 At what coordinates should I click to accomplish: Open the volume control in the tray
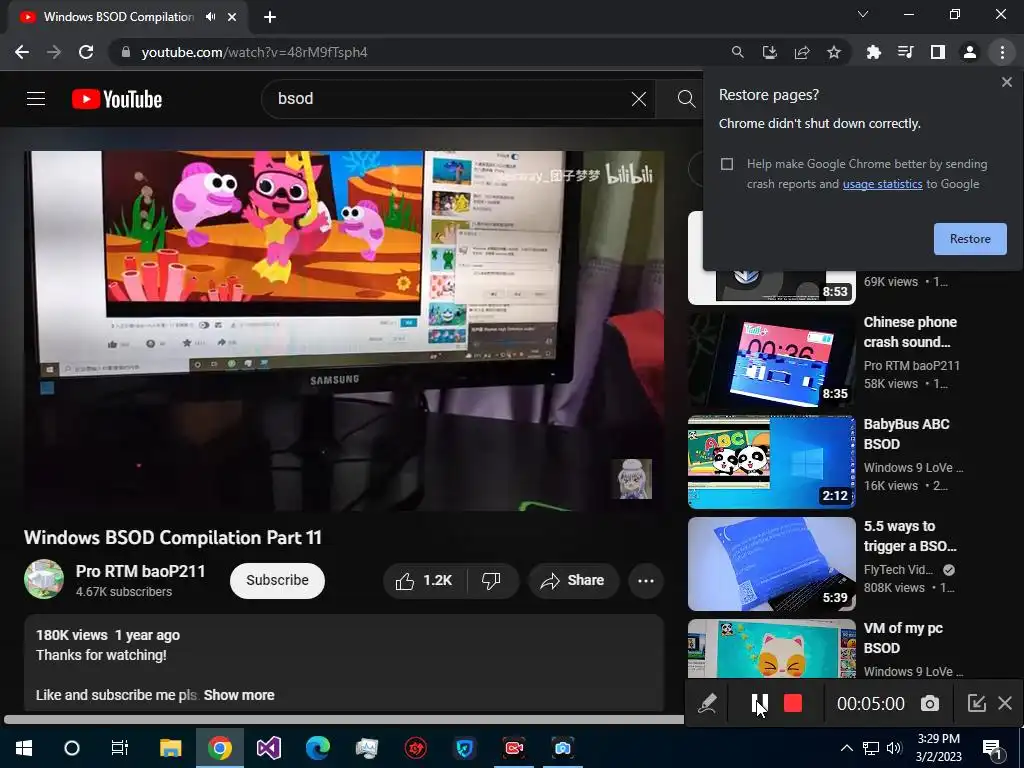[x=895, y=748]
